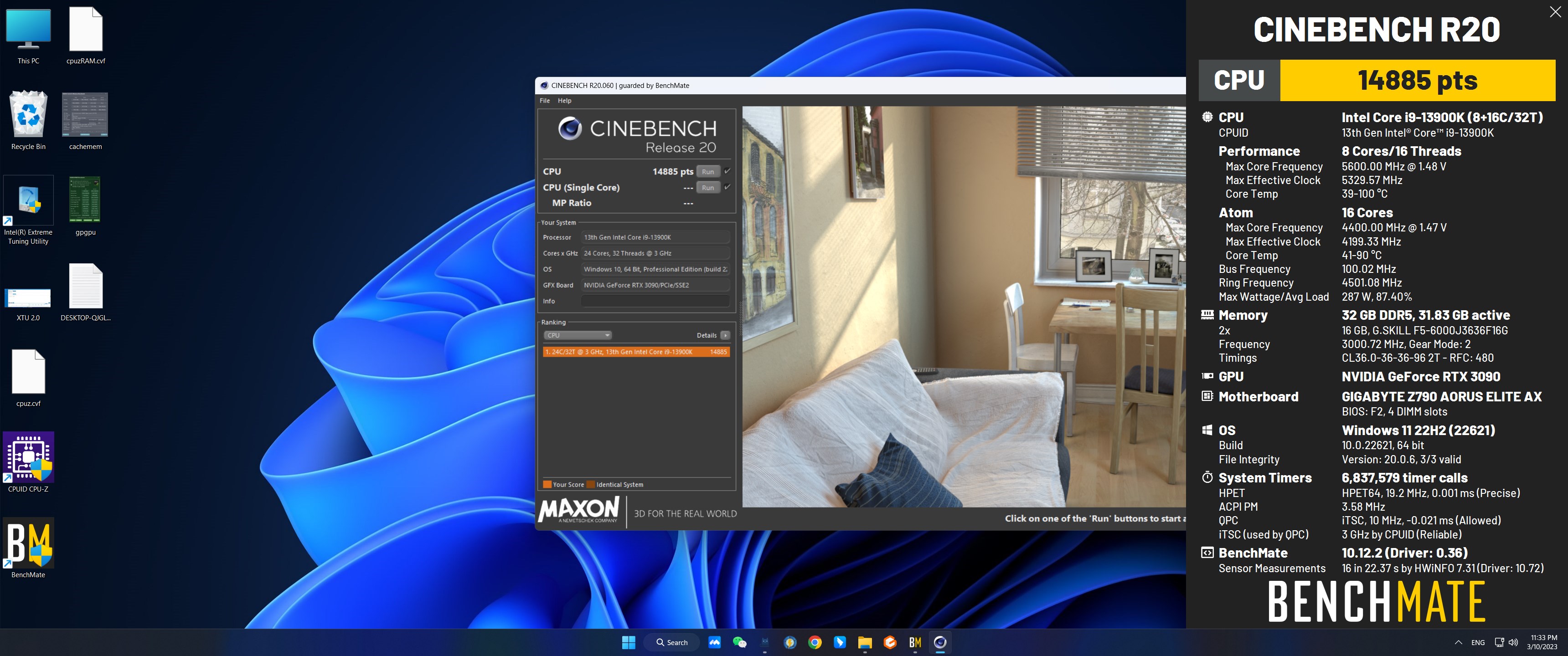Switch to Cinebench in the taskbar
The height and width of the screenshot is (656, 1568).
940,642
